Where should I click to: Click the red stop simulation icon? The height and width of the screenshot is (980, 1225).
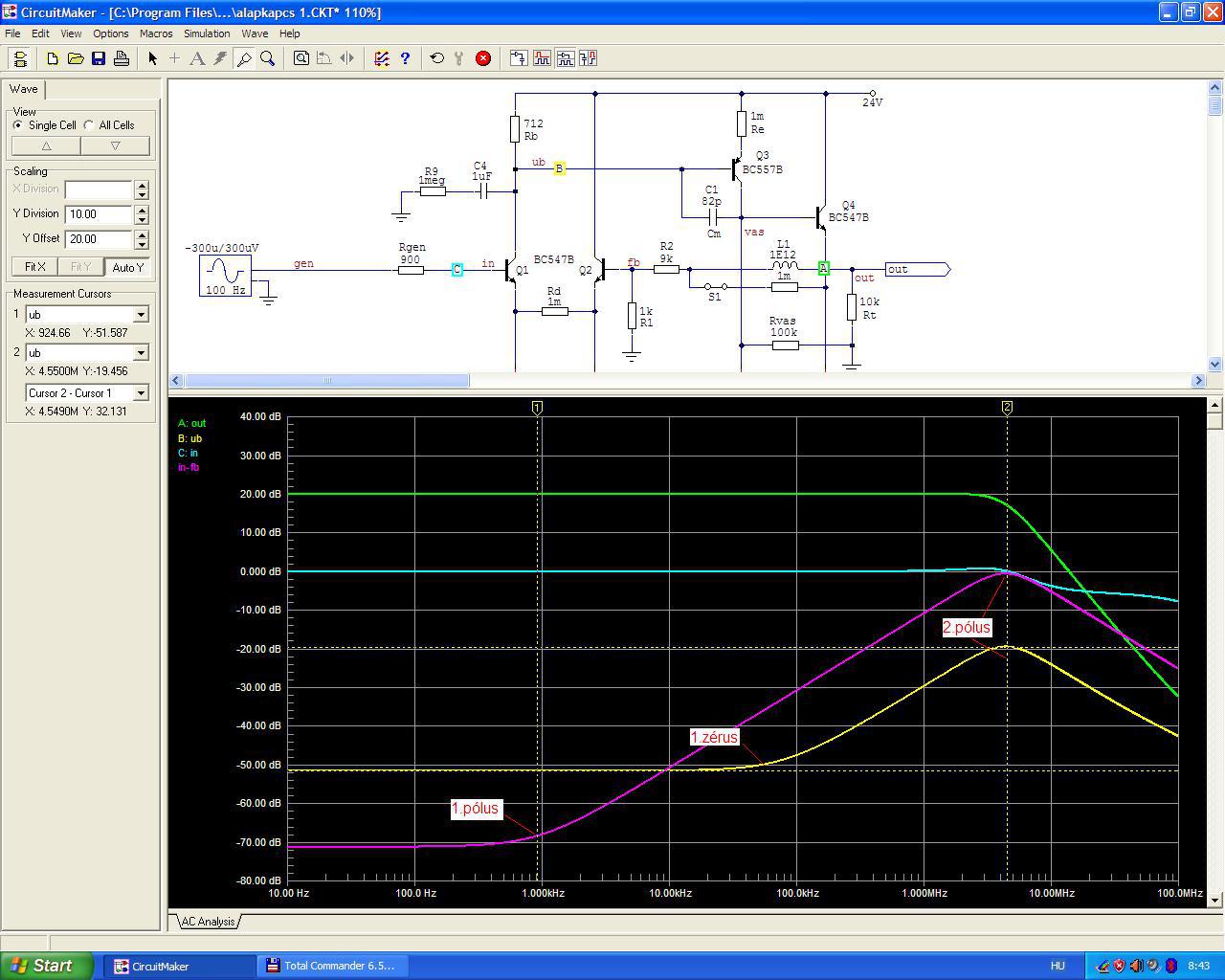tap(483, 58)
